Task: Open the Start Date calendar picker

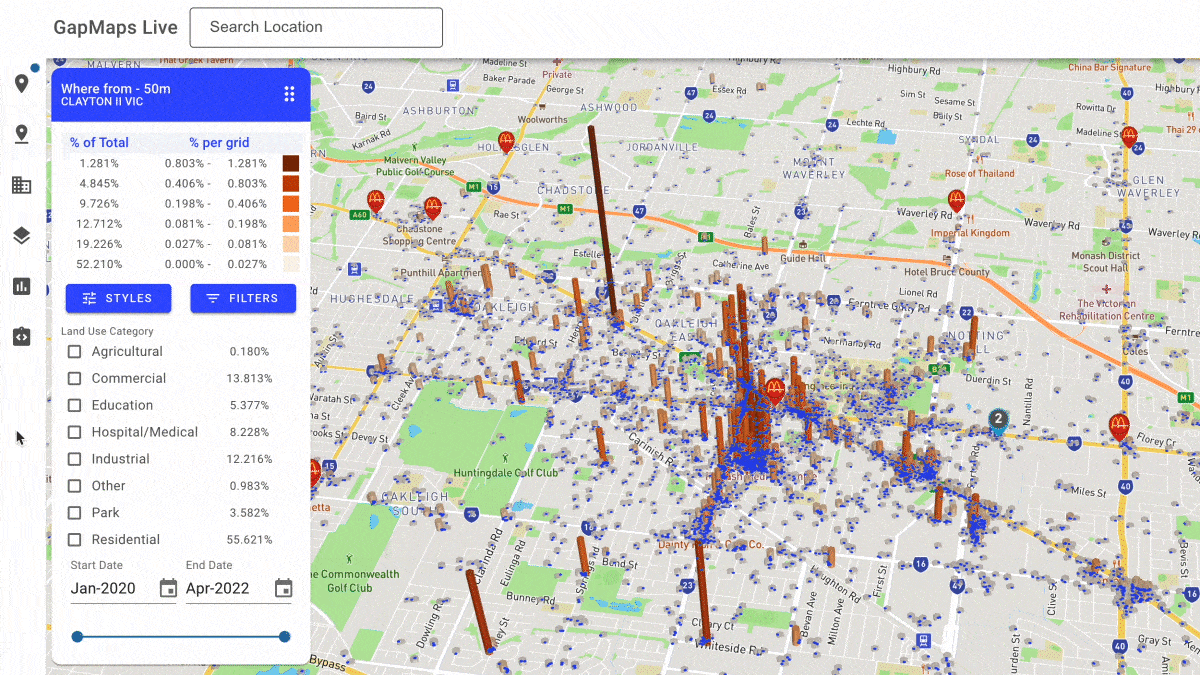Action: (x=168, y=588)
